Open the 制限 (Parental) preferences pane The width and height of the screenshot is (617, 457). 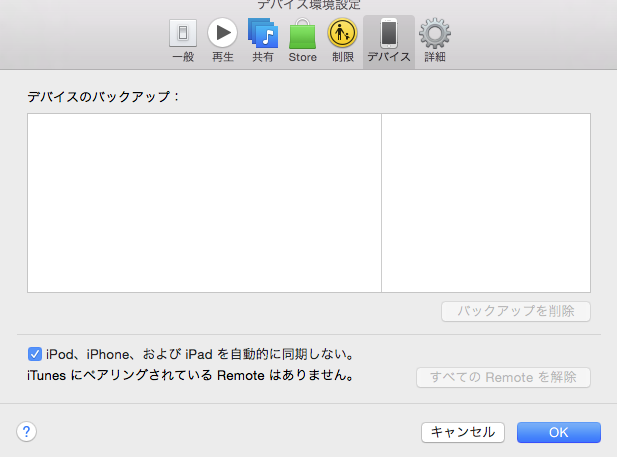(343, 41)
